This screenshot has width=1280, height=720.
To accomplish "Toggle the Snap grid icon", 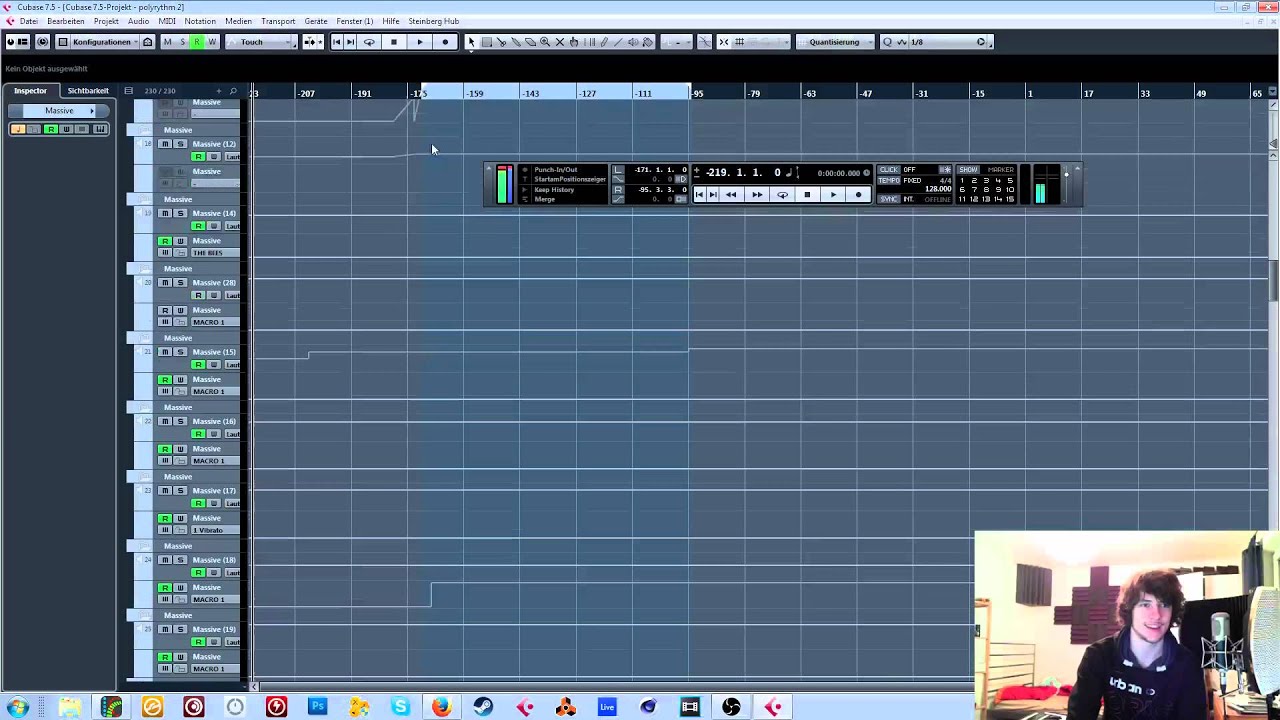I will [739, 42].
